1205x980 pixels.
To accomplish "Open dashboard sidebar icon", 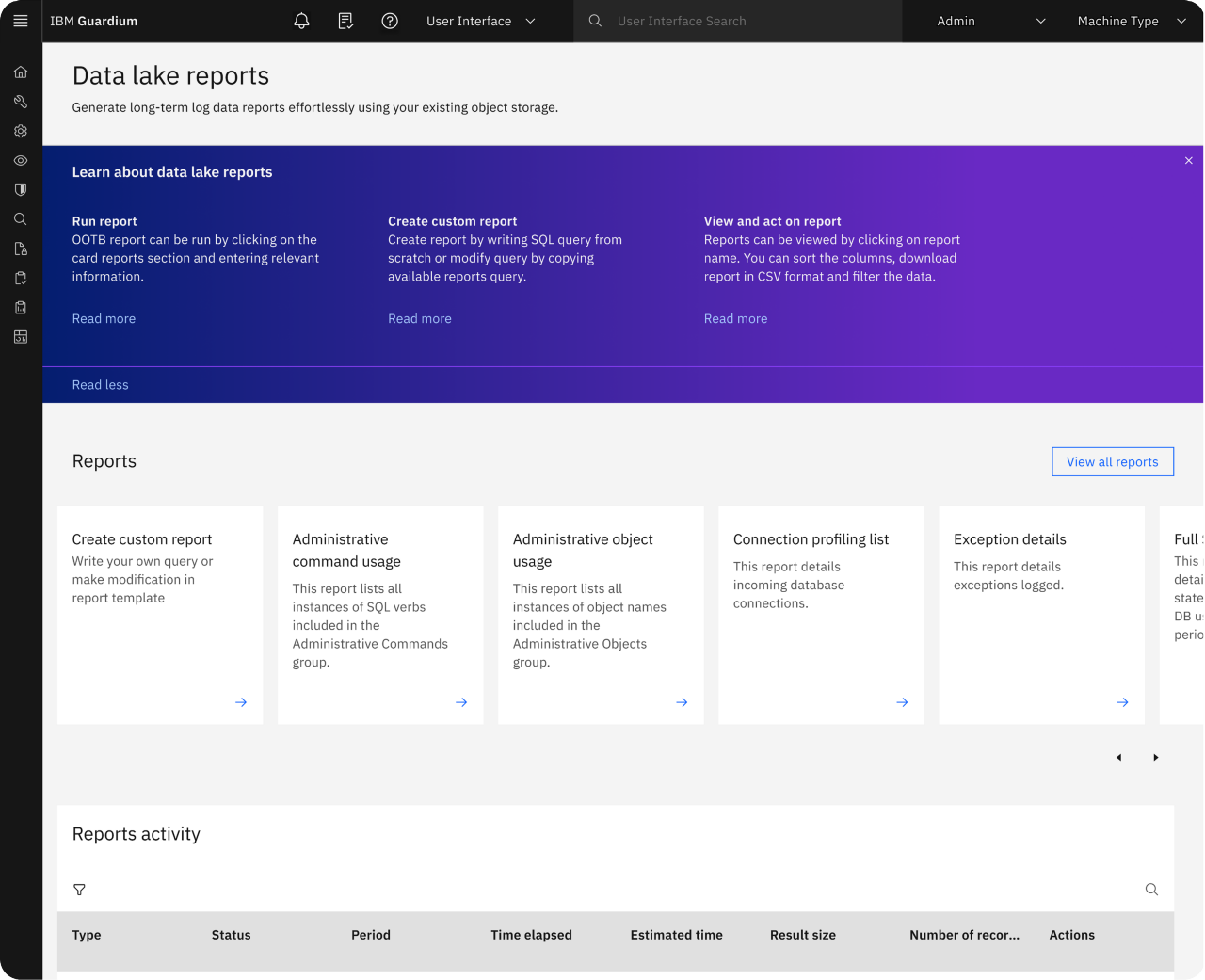I will click(x=21, y=337).
